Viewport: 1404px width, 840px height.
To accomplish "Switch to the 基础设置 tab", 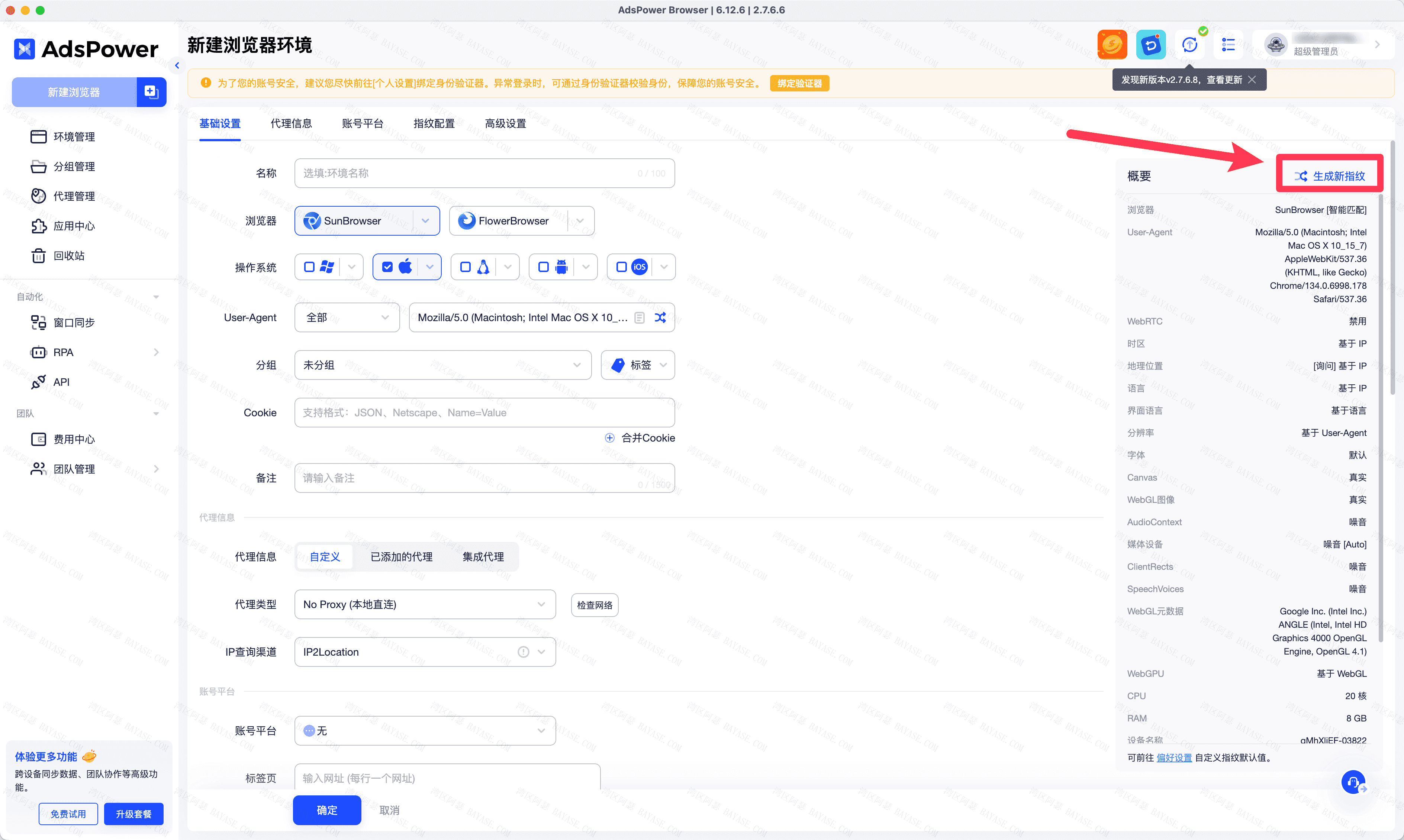I will [x=220, y=123].
